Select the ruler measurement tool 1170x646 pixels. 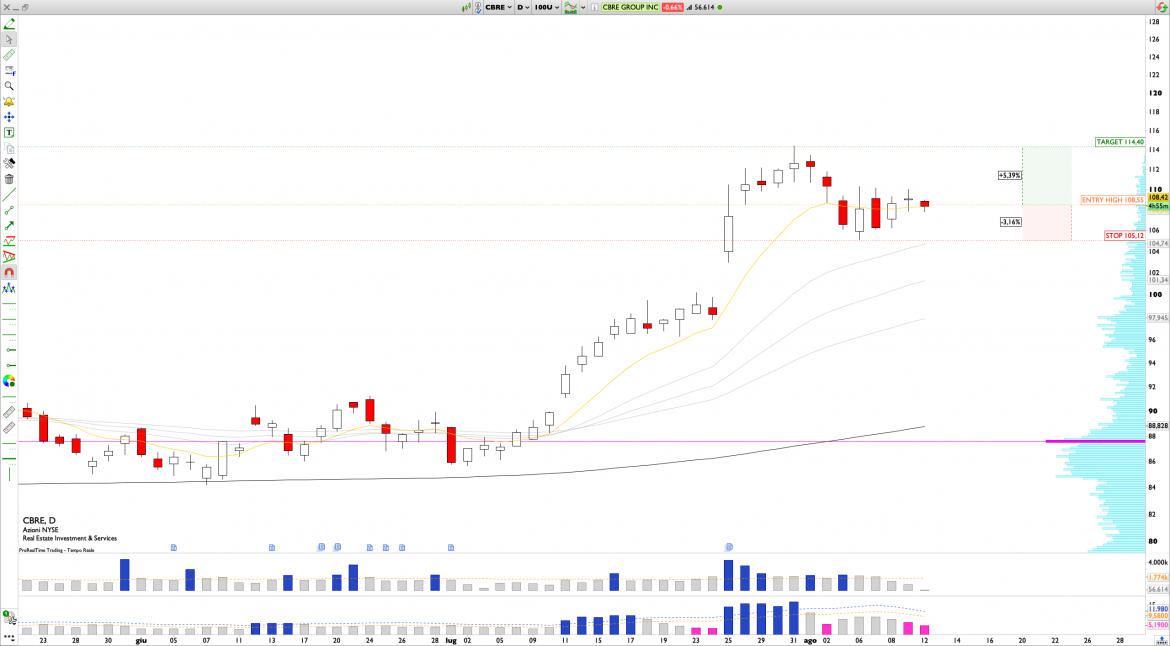point(9,55)
